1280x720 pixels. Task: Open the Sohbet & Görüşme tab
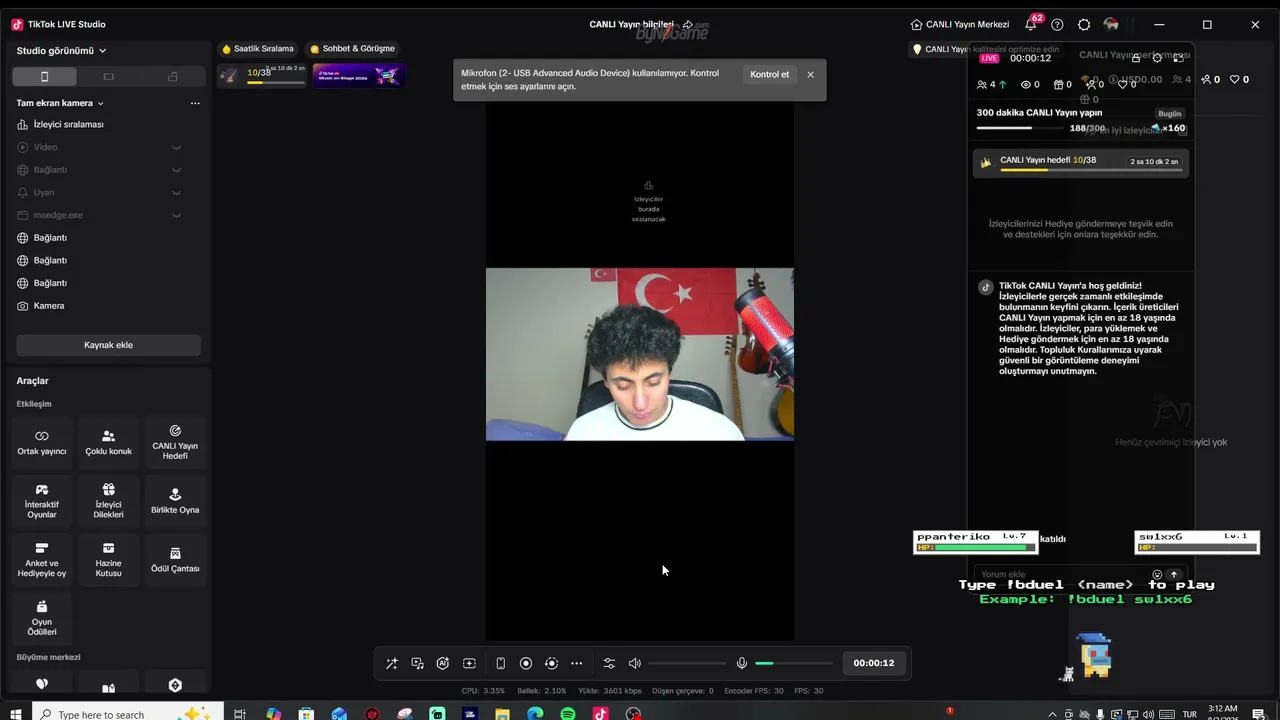(352, 49)
